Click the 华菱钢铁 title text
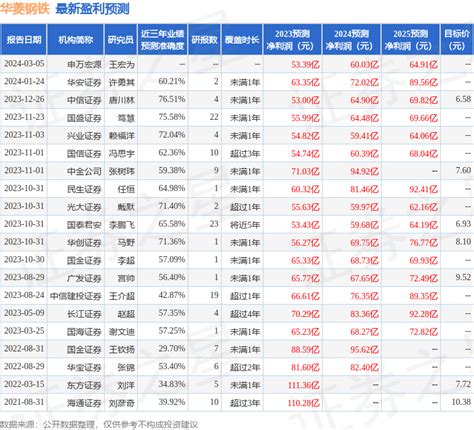Screen dimensions: 474x430 [25, 9]
